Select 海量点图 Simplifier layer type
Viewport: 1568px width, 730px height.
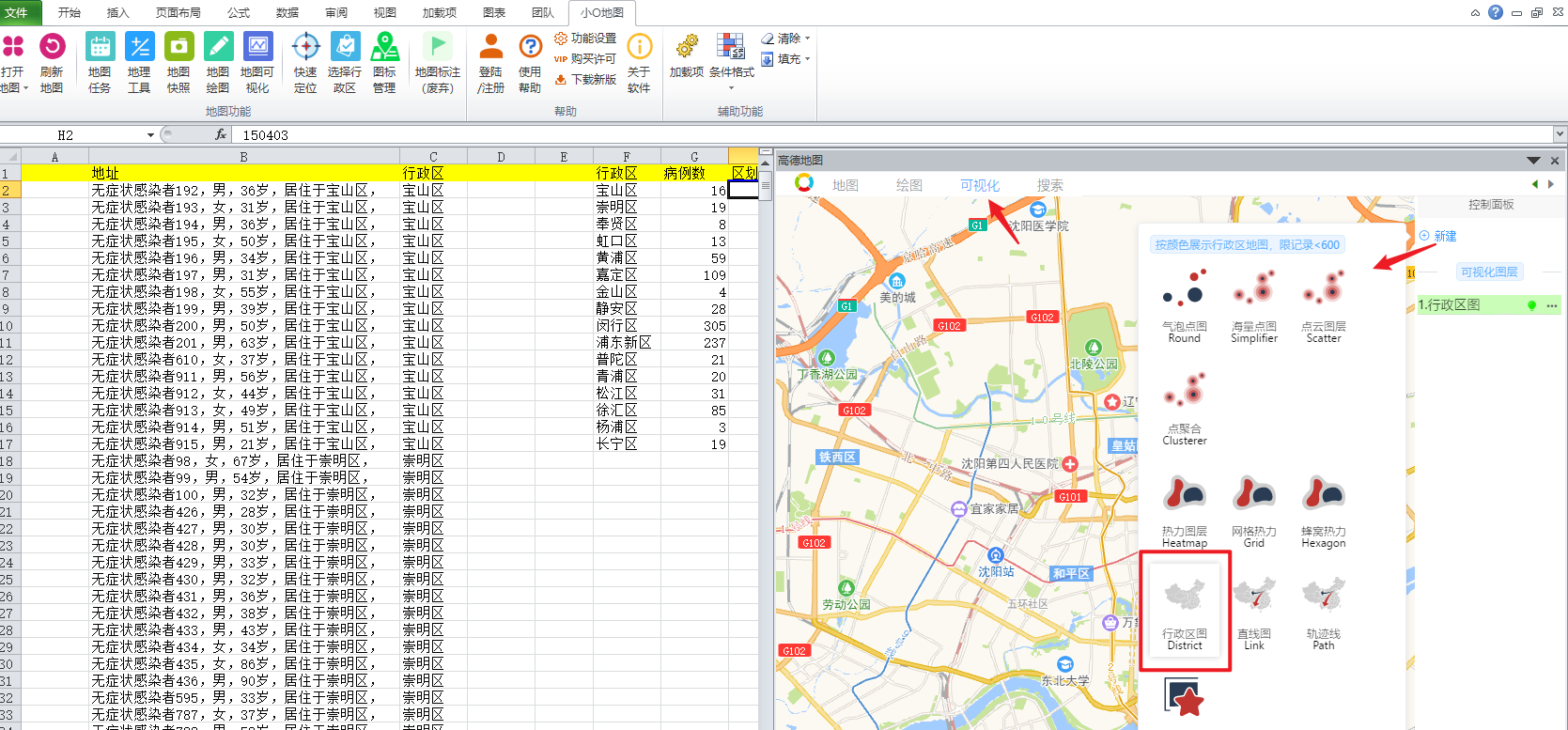coord(1254,305)
